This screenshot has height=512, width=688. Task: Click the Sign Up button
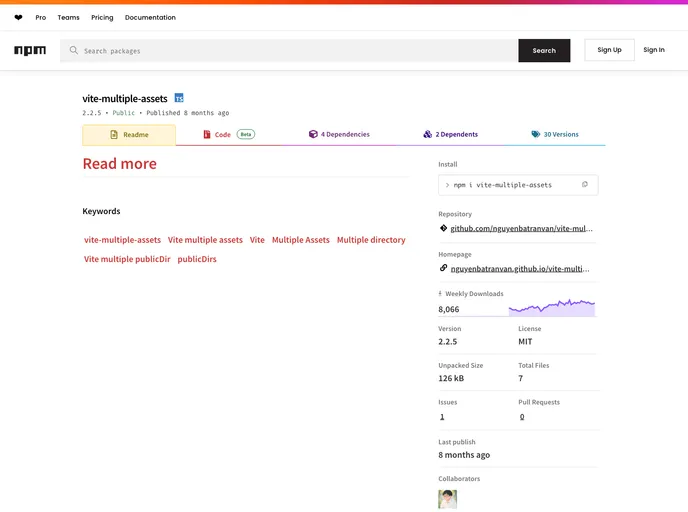click(609, 50)
